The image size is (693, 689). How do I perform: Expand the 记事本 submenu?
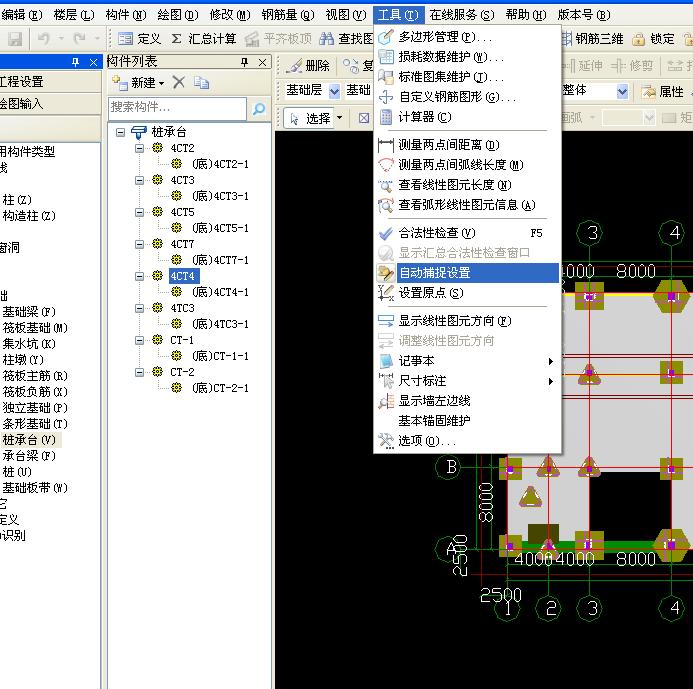467,361
